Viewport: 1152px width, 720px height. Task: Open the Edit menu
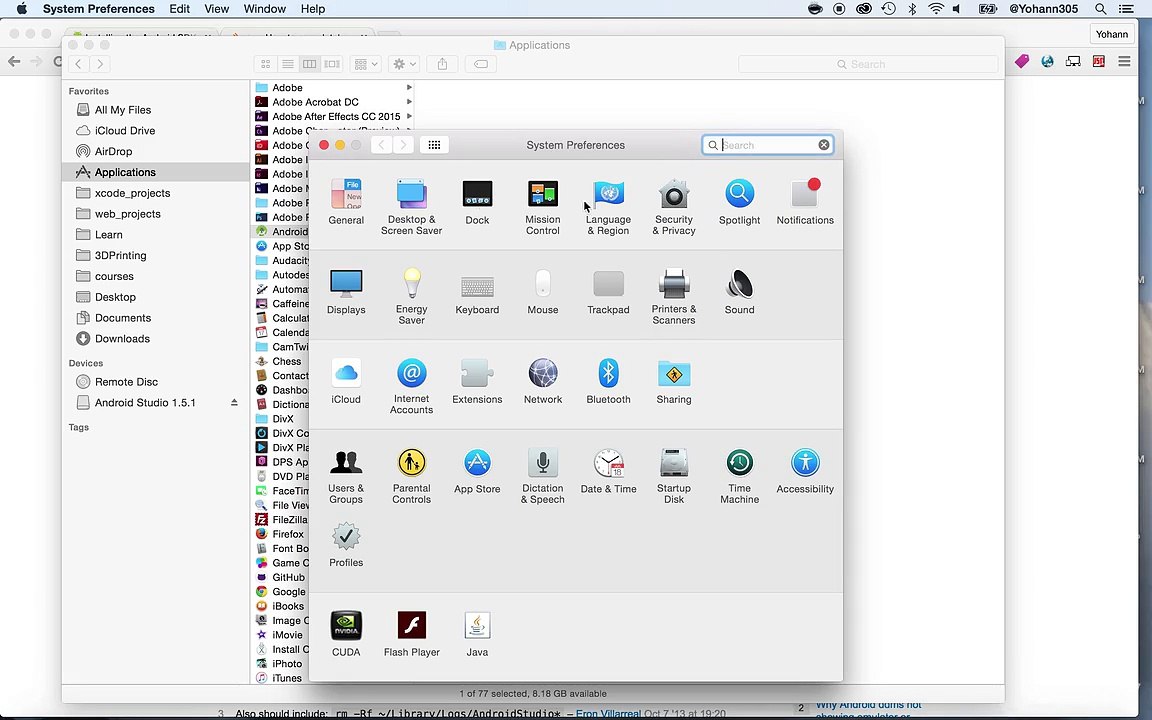pyautogui.click(x=179, y=9)
